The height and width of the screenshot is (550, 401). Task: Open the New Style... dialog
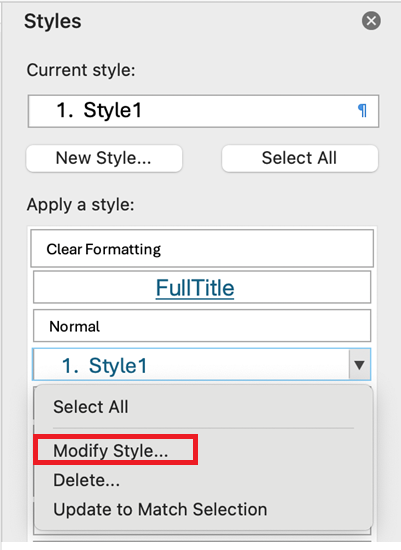tap(104, 158)
